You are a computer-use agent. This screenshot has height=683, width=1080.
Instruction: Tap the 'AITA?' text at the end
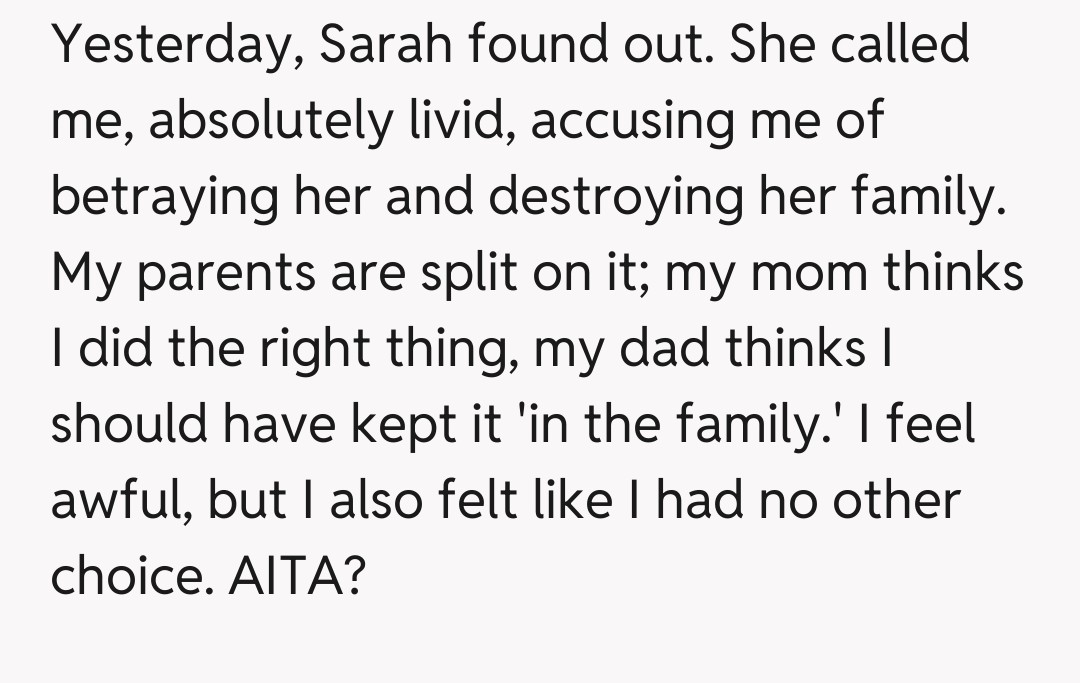(x=294, y=578)
